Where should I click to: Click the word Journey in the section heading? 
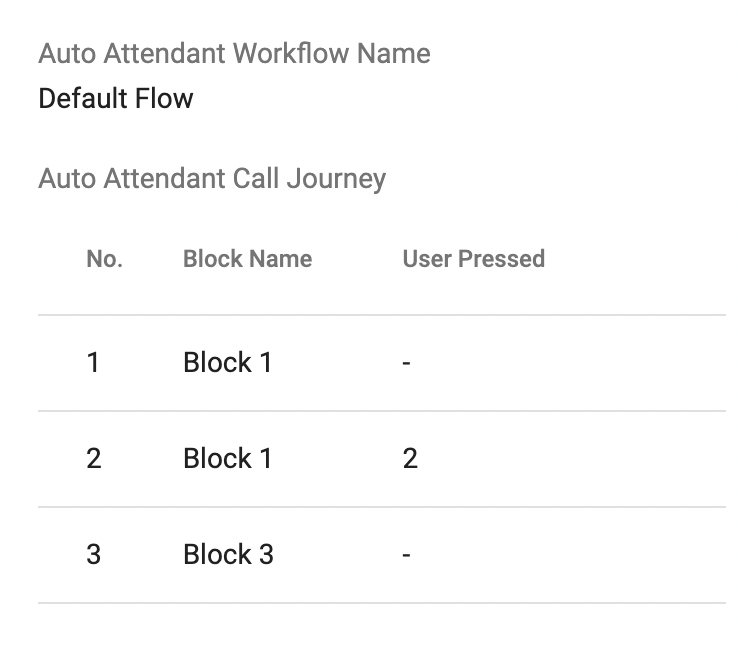tap(337, 179)
